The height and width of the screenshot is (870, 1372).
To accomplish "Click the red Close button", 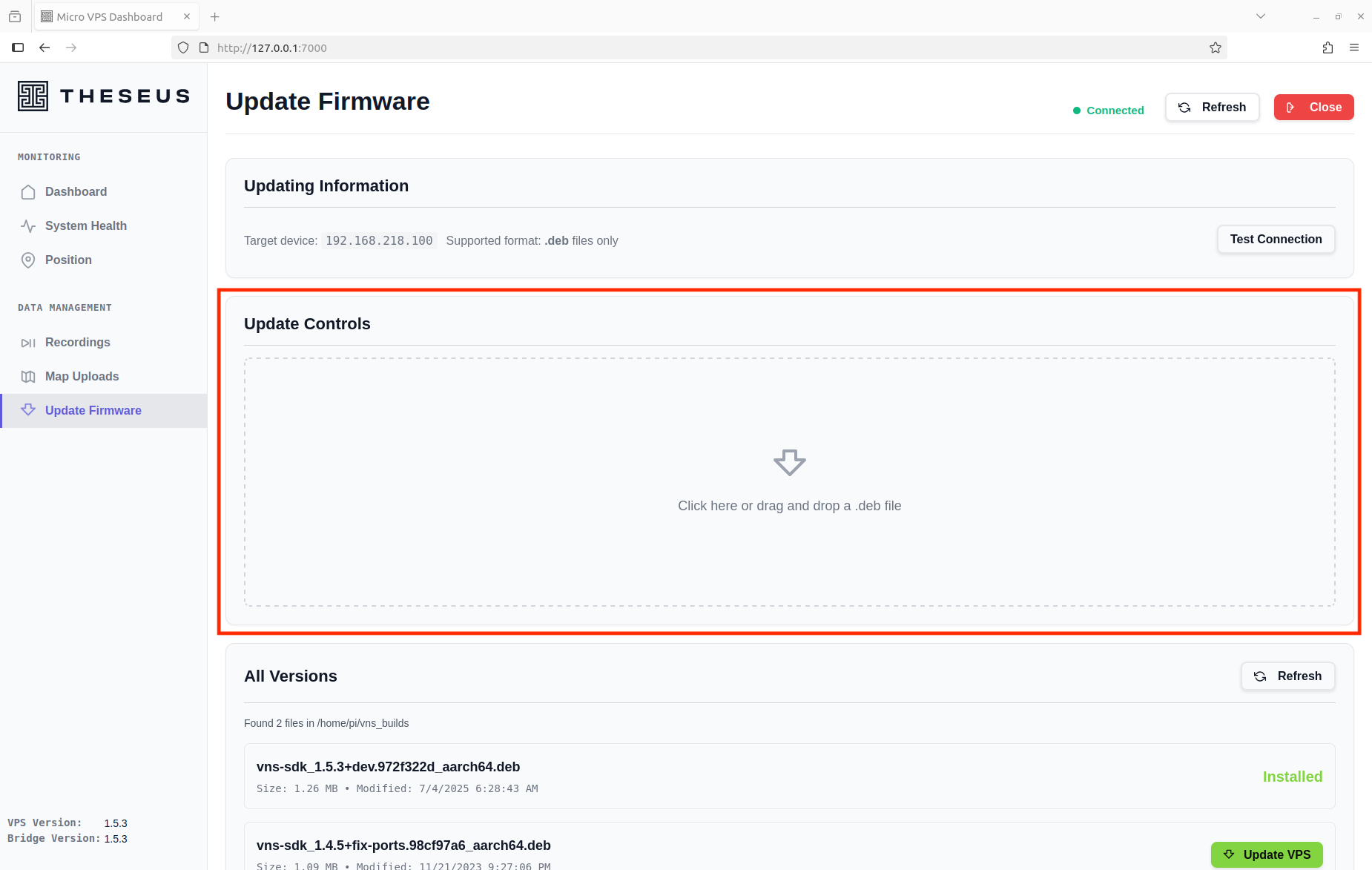I will coord(1313,108).
